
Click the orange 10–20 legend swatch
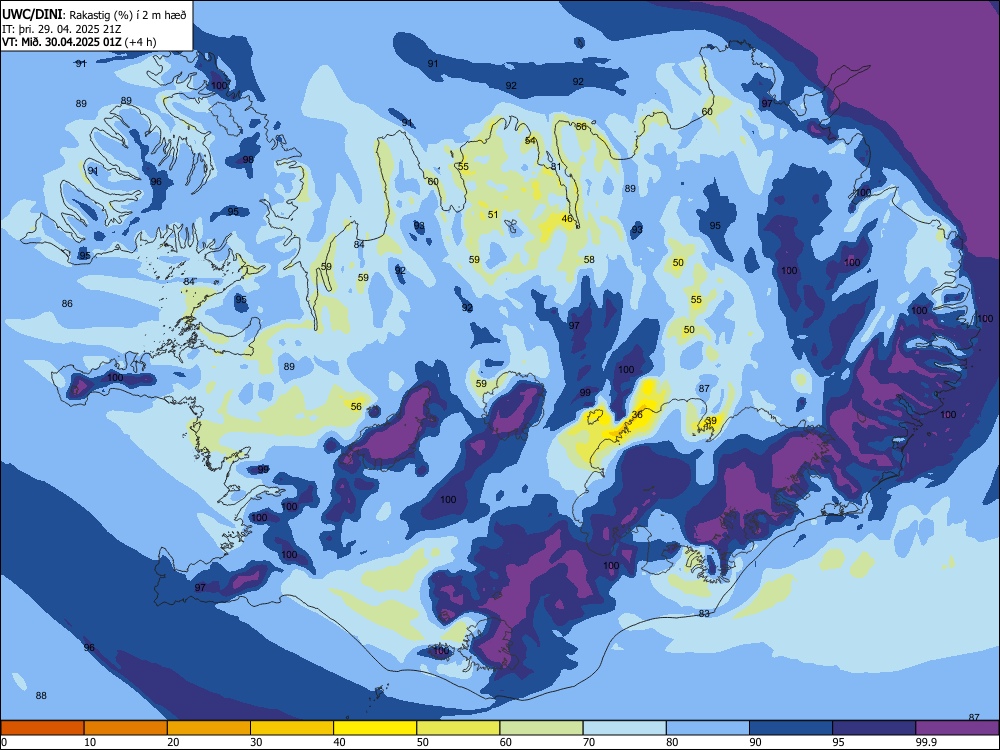[x=126, y=728]
